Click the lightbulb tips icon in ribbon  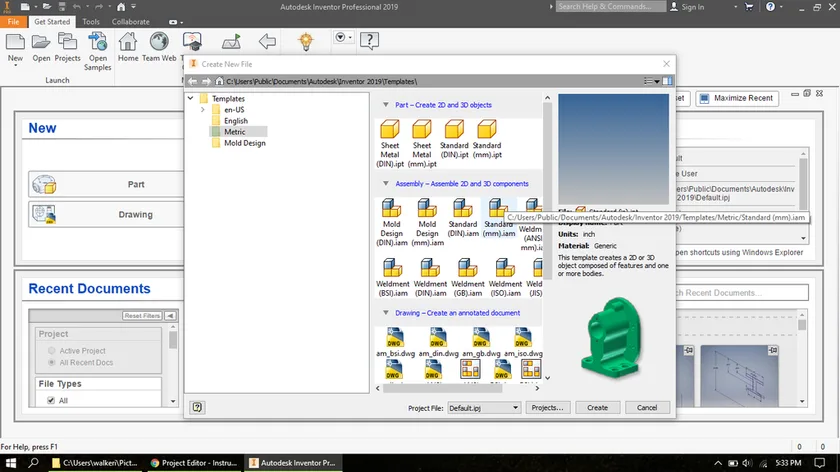tap(306, 41)
